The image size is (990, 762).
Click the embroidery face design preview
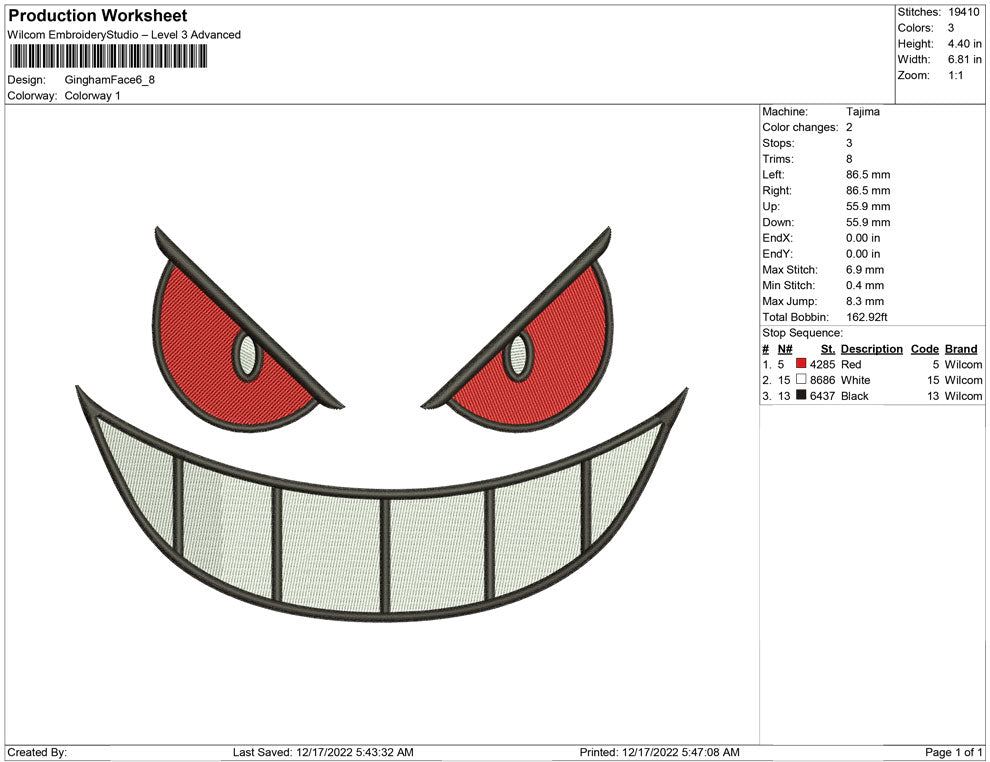click(382, 424)
